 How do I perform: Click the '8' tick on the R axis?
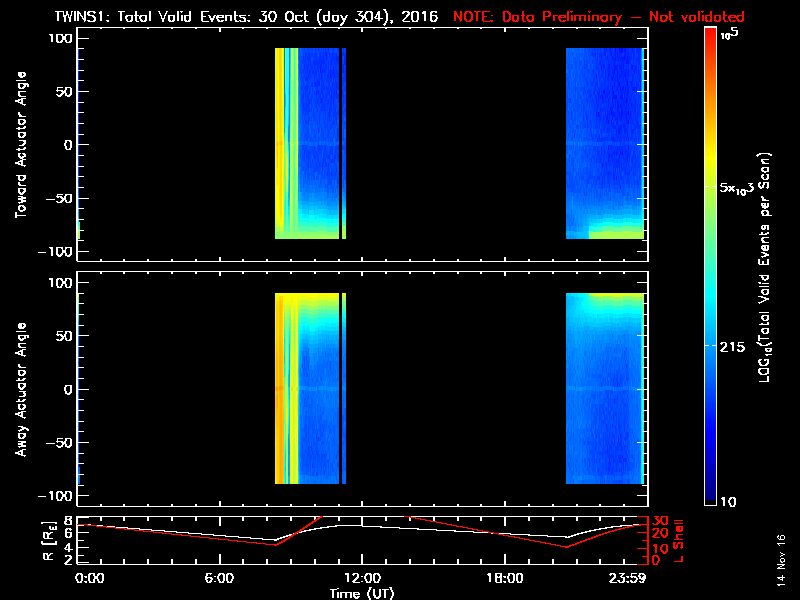[x=69, y=521]
